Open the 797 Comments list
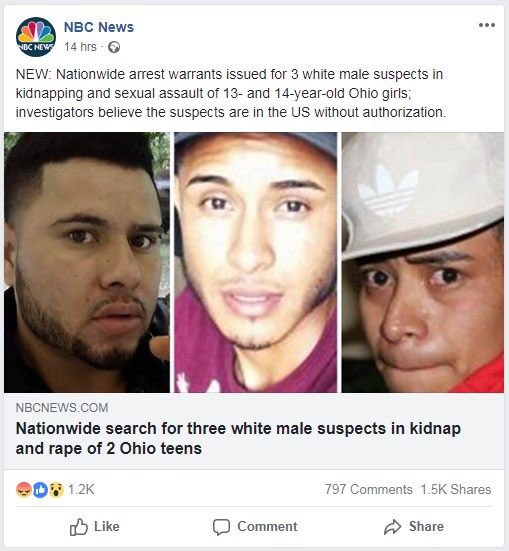This screenshot has height=551, width=509. pyautogui.click(x=368, y=490)
